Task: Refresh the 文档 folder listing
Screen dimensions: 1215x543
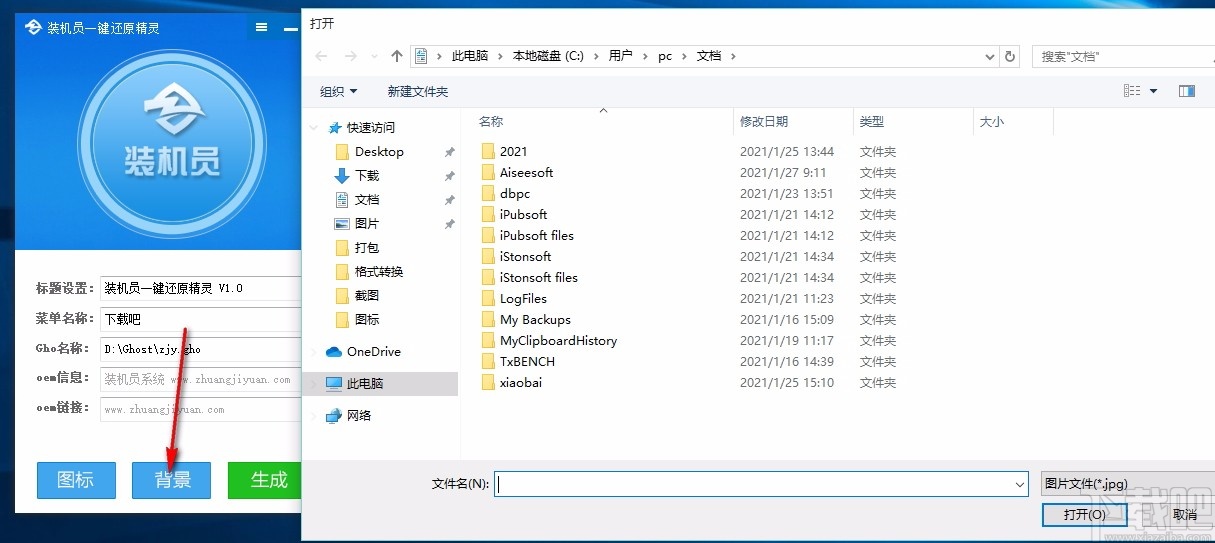Action: [x=1010, y=56]
